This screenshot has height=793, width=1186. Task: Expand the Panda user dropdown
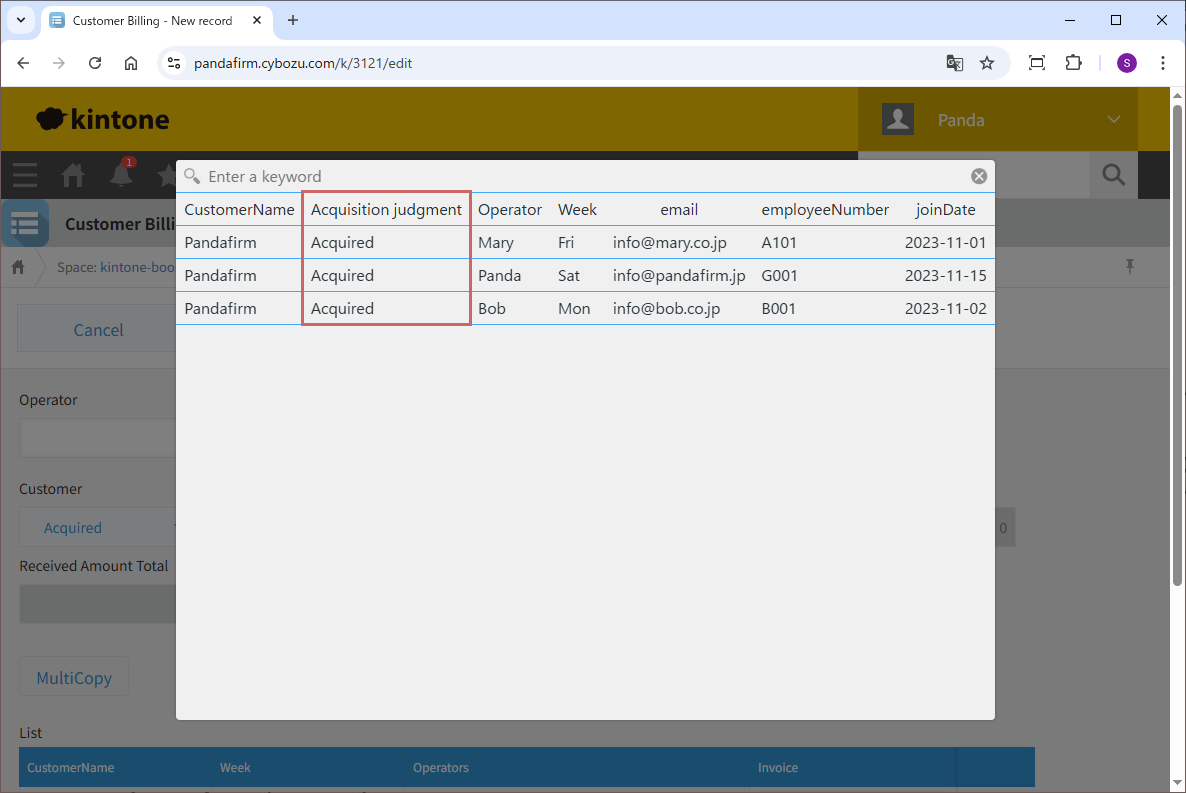click(1113, 120)
